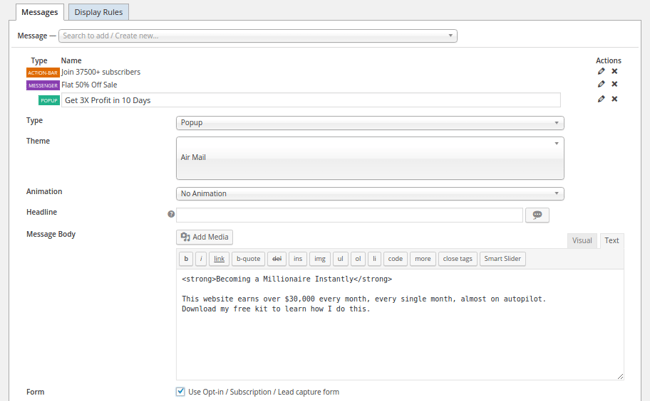
Task: Expand the Animation dropdown
Action: pyautogui.click(x=369, y=194)
